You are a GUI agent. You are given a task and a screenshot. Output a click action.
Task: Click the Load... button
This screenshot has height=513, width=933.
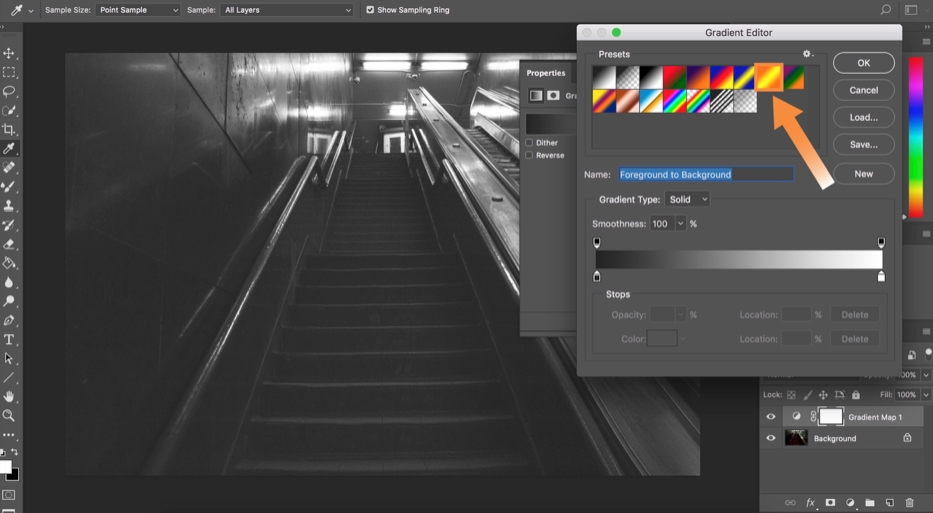(863, 117)
